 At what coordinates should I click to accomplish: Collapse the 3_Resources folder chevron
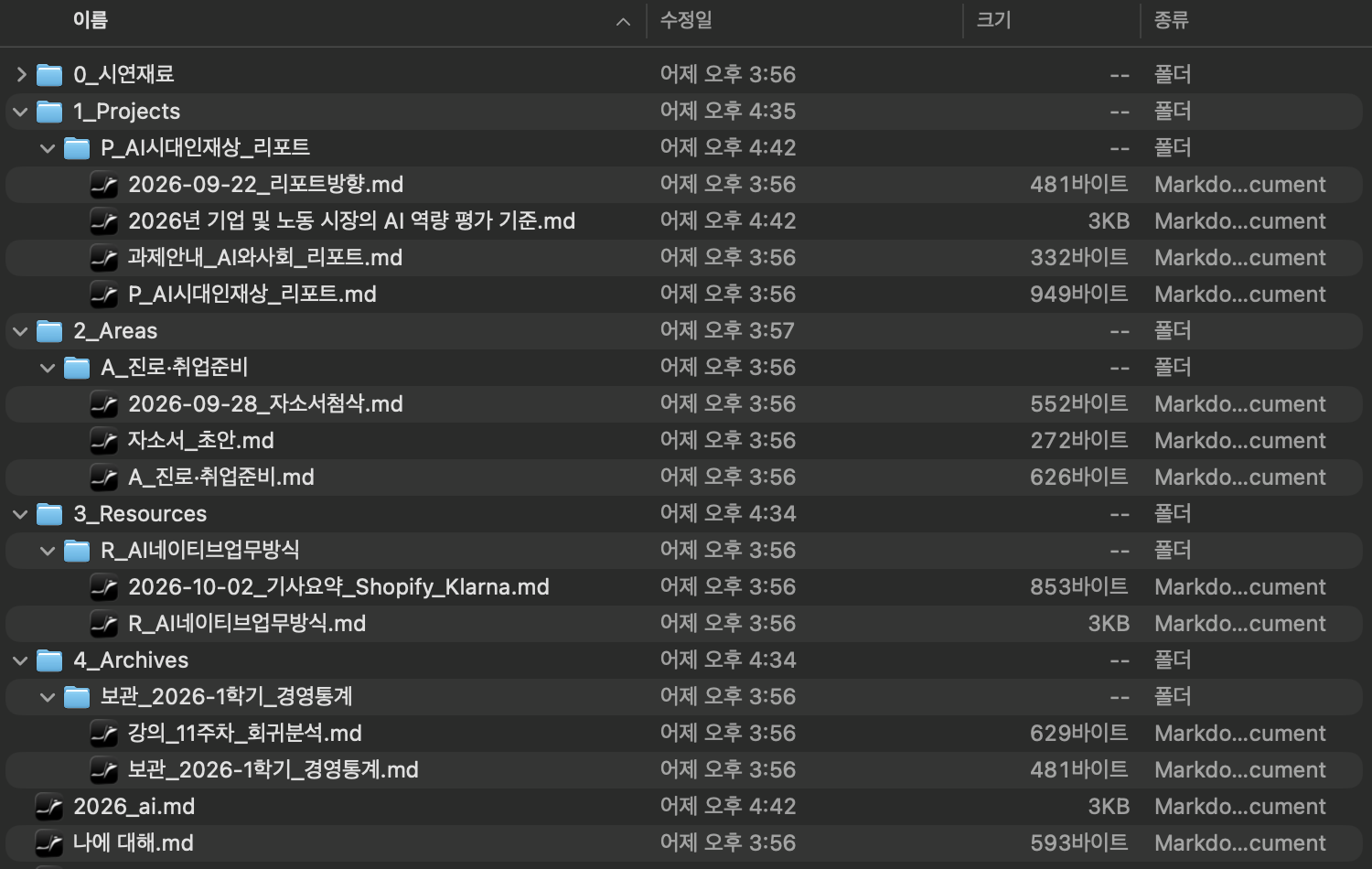[x=21, y=514]
